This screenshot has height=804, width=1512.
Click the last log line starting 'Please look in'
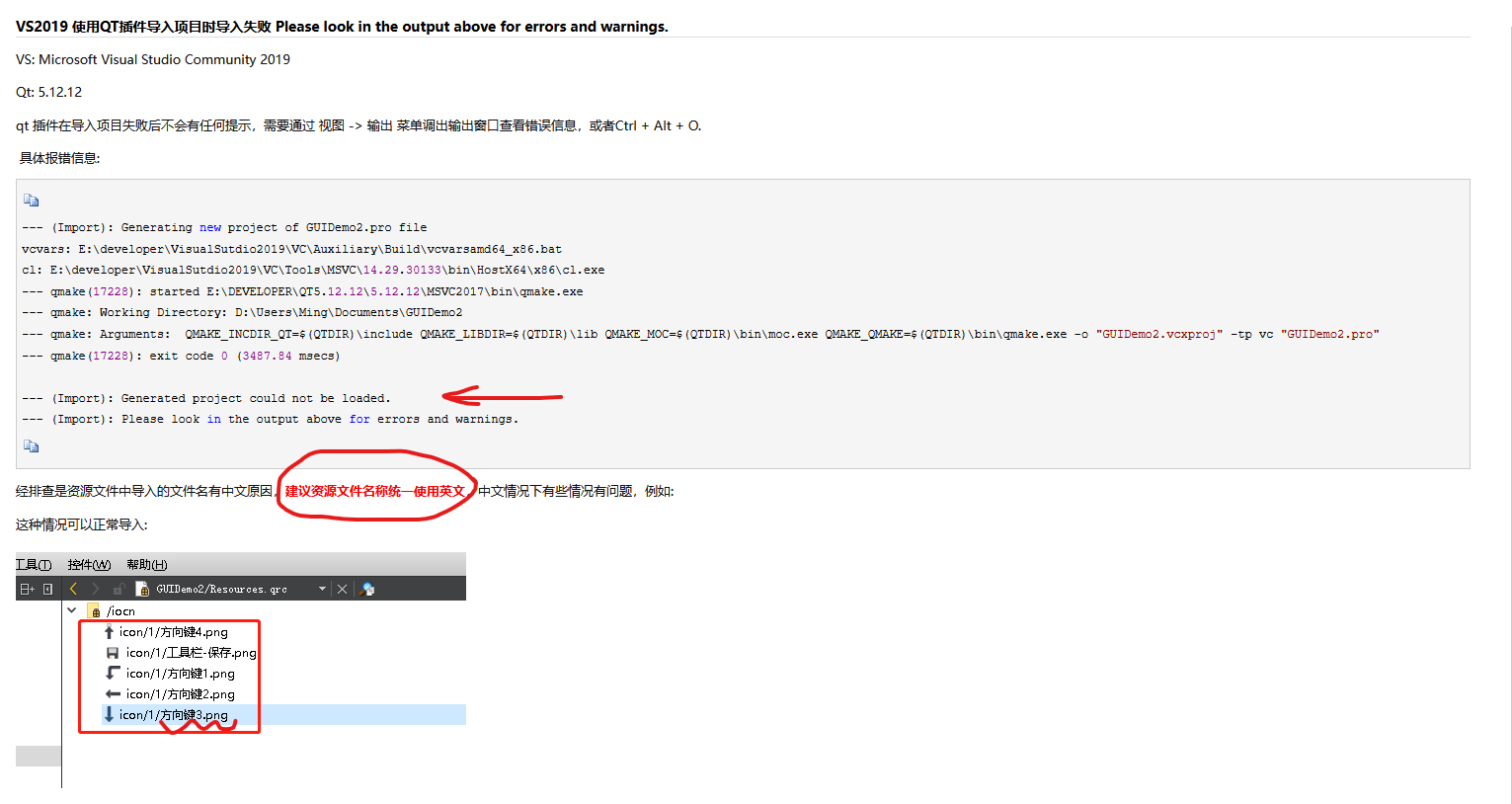coord(270,419)
